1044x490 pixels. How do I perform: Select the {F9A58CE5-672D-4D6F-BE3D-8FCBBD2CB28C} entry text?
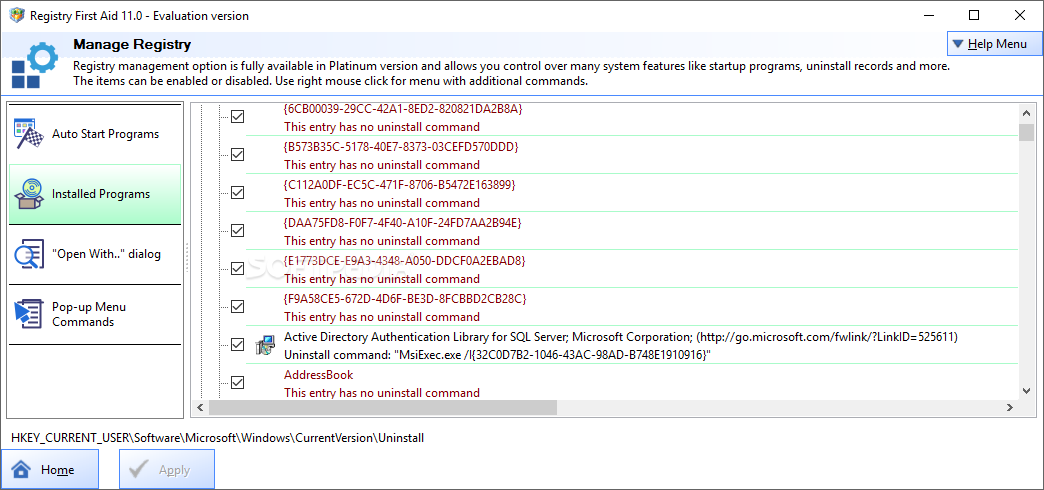coord(405,298)
